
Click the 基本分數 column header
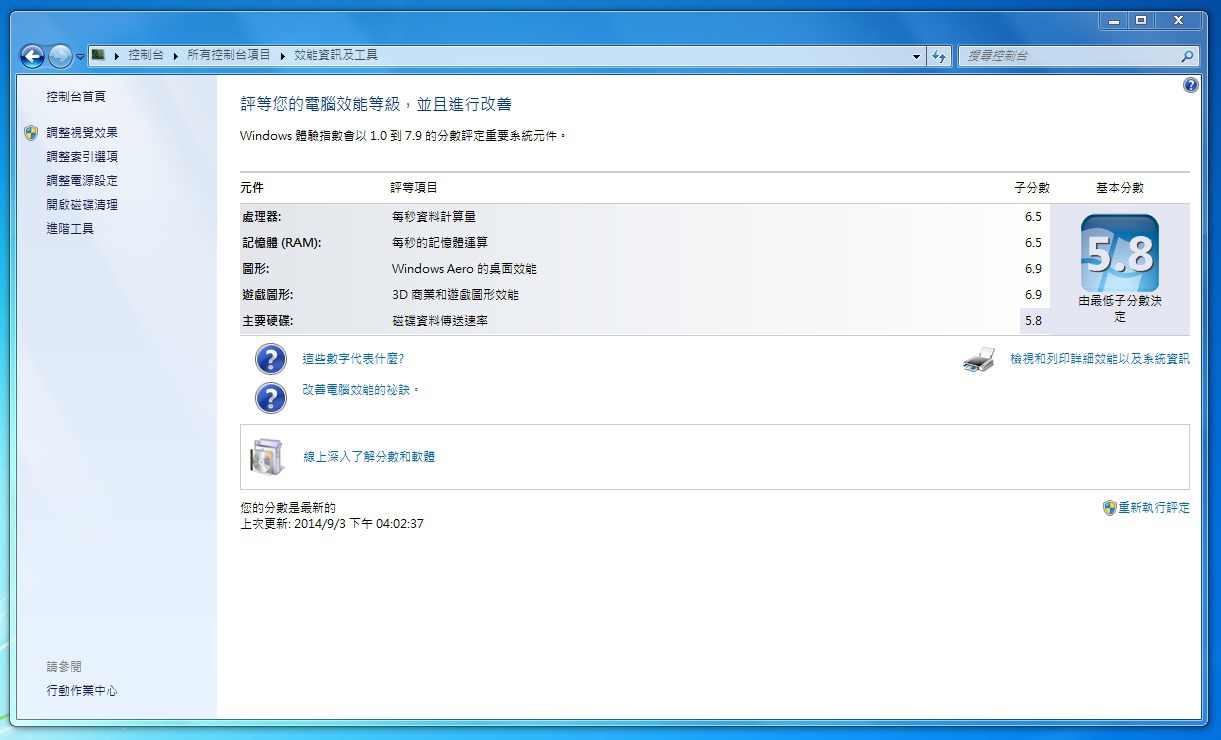point(1120,188)
